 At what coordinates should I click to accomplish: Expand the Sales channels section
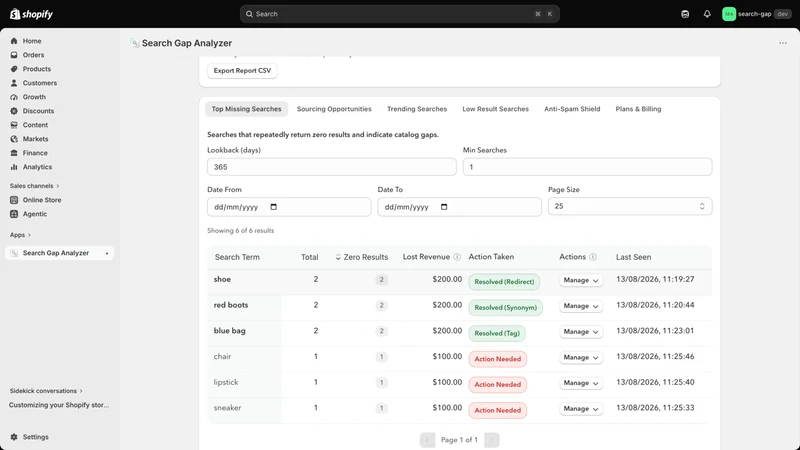(x=34, y=186)
